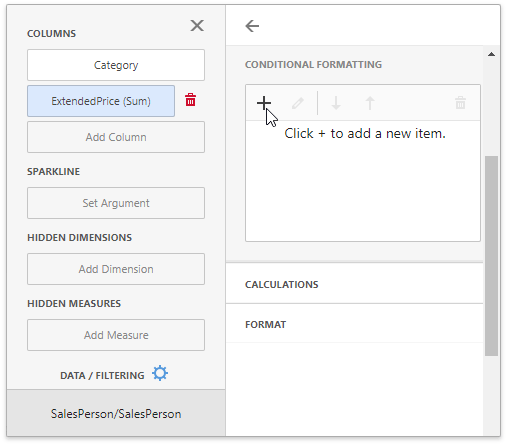Screen dimensions: 507x445
Task: Select the Category column item
Action: (116, 65)
